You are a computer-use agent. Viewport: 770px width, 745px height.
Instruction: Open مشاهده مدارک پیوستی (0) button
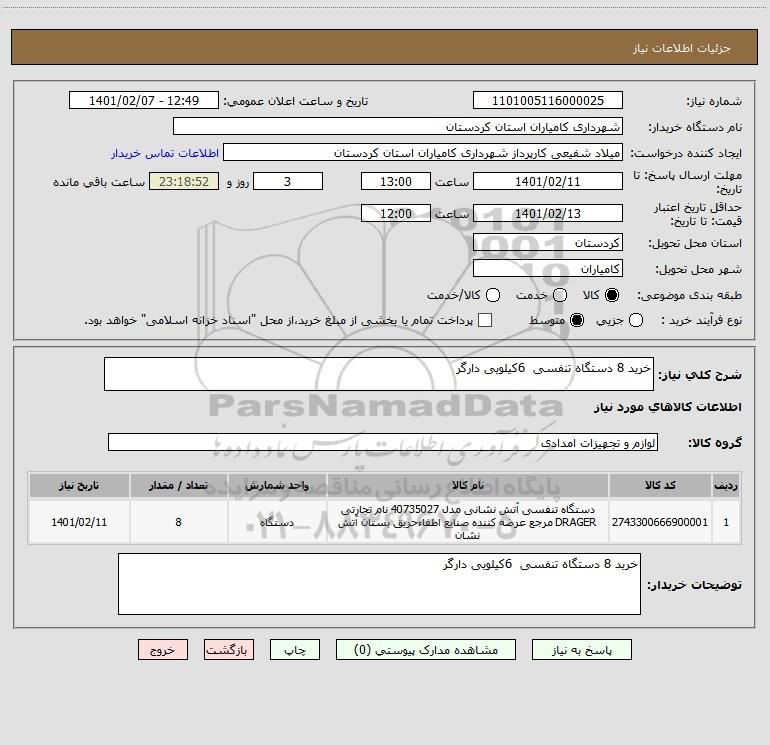(426, 650)
